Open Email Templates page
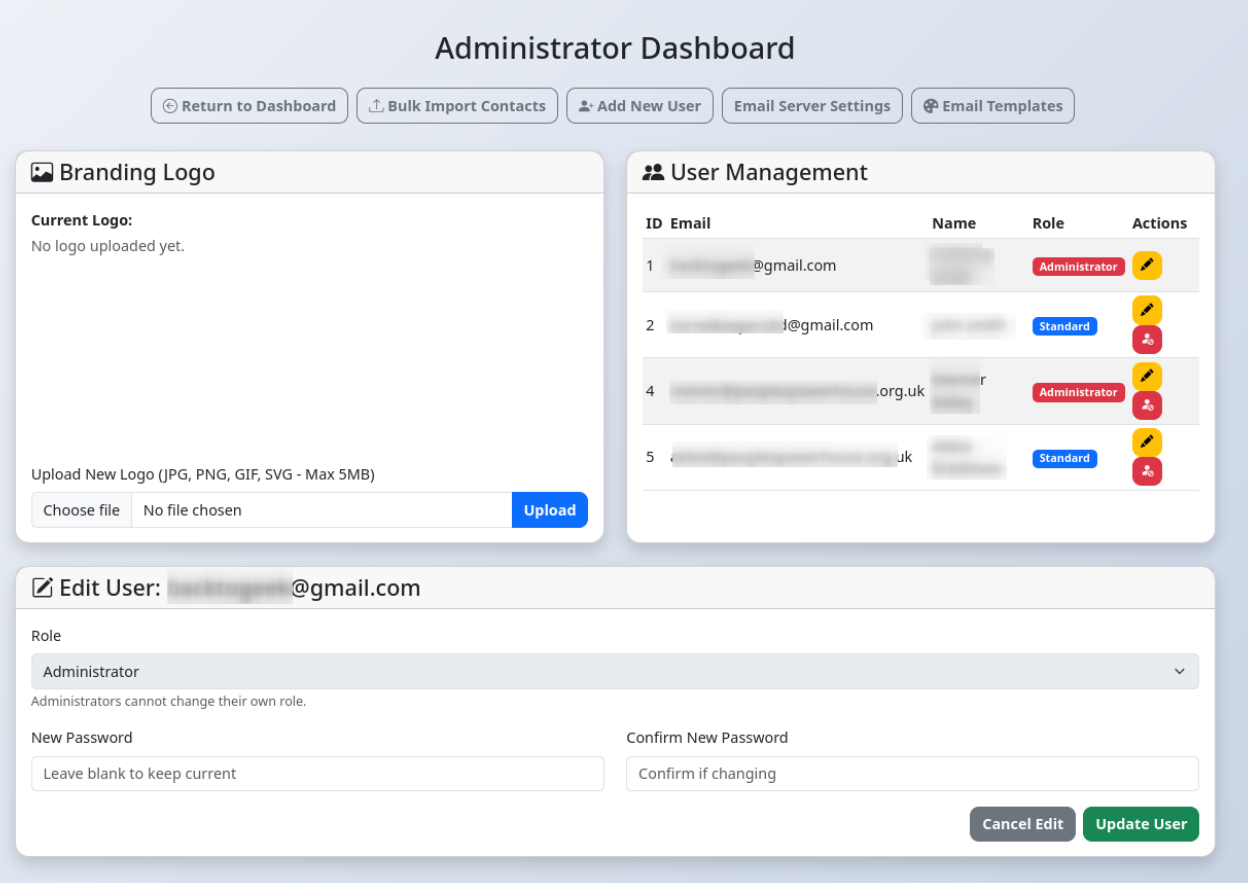1248x883 pixels. click(x=992, y=106)
